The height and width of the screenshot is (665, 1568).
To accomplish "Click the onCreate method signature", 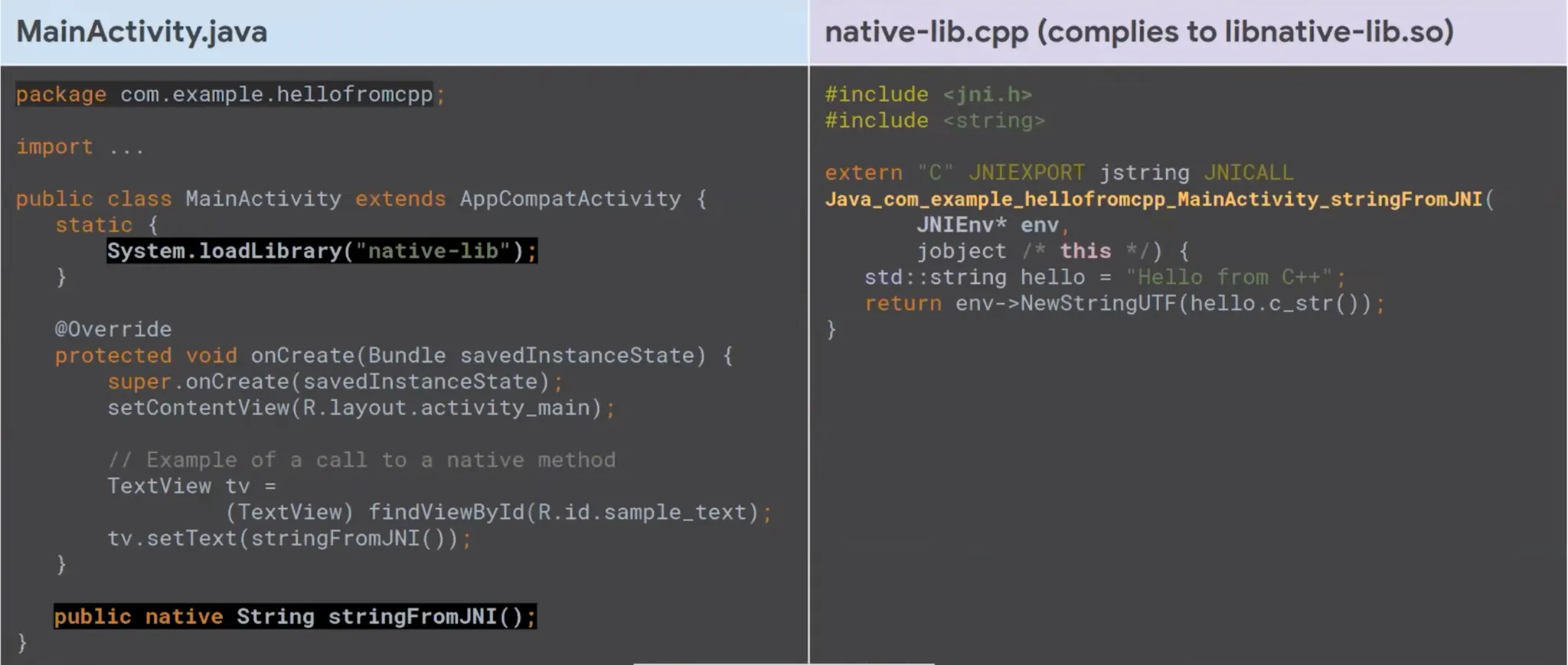I will pos(393,356).
